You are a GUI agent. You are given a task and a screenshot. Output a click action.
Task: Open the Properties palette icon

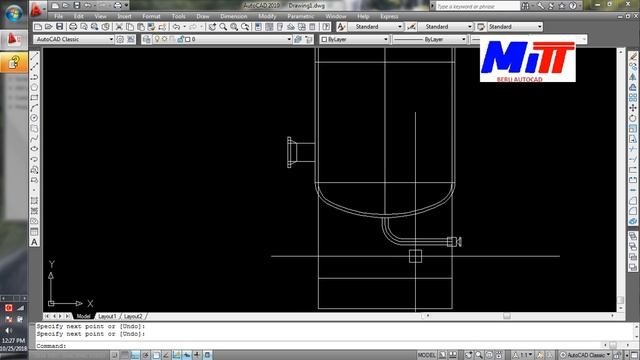point(258,27)
